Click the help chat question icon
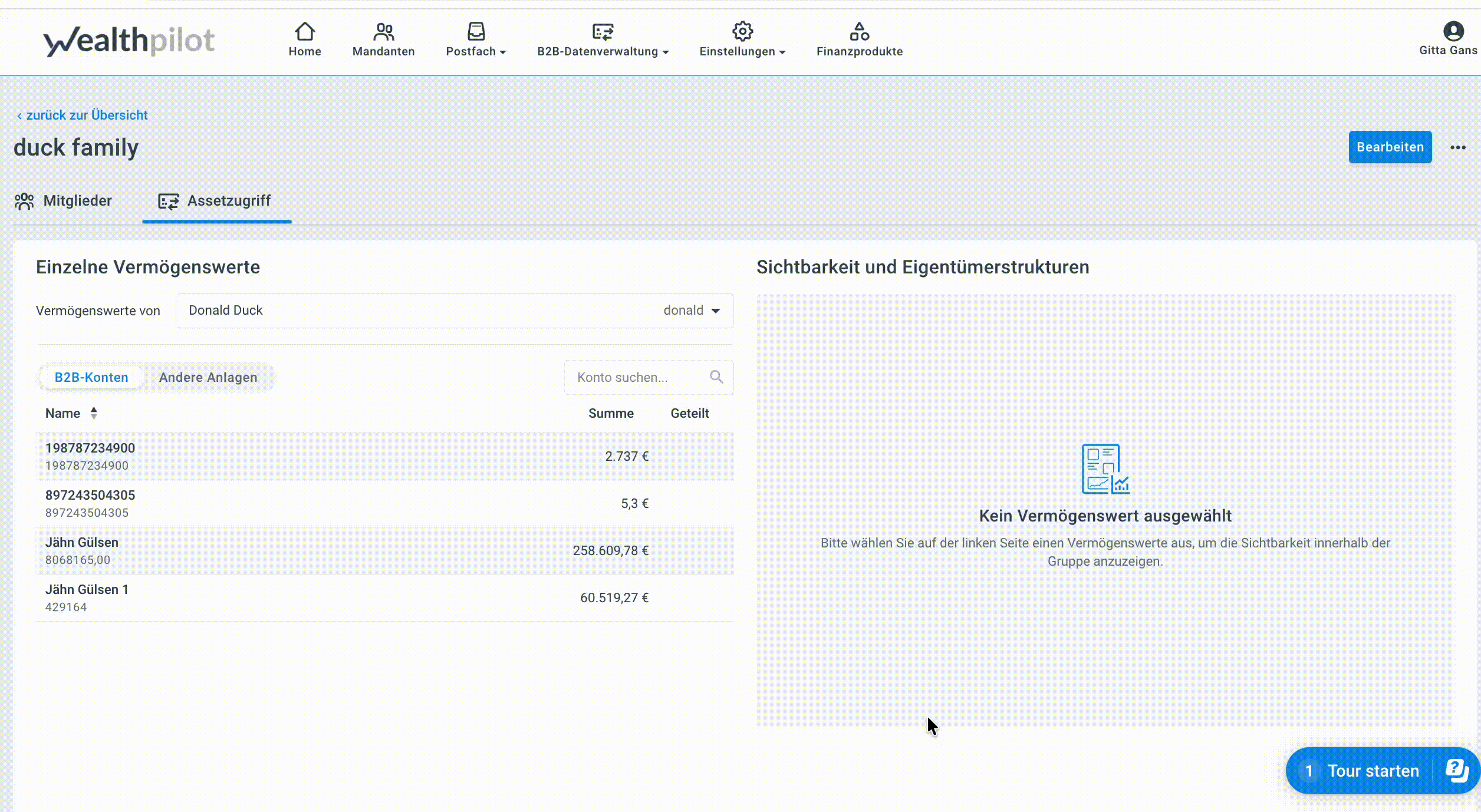This screenshot has height=812, width=1481. point(1456,770)
